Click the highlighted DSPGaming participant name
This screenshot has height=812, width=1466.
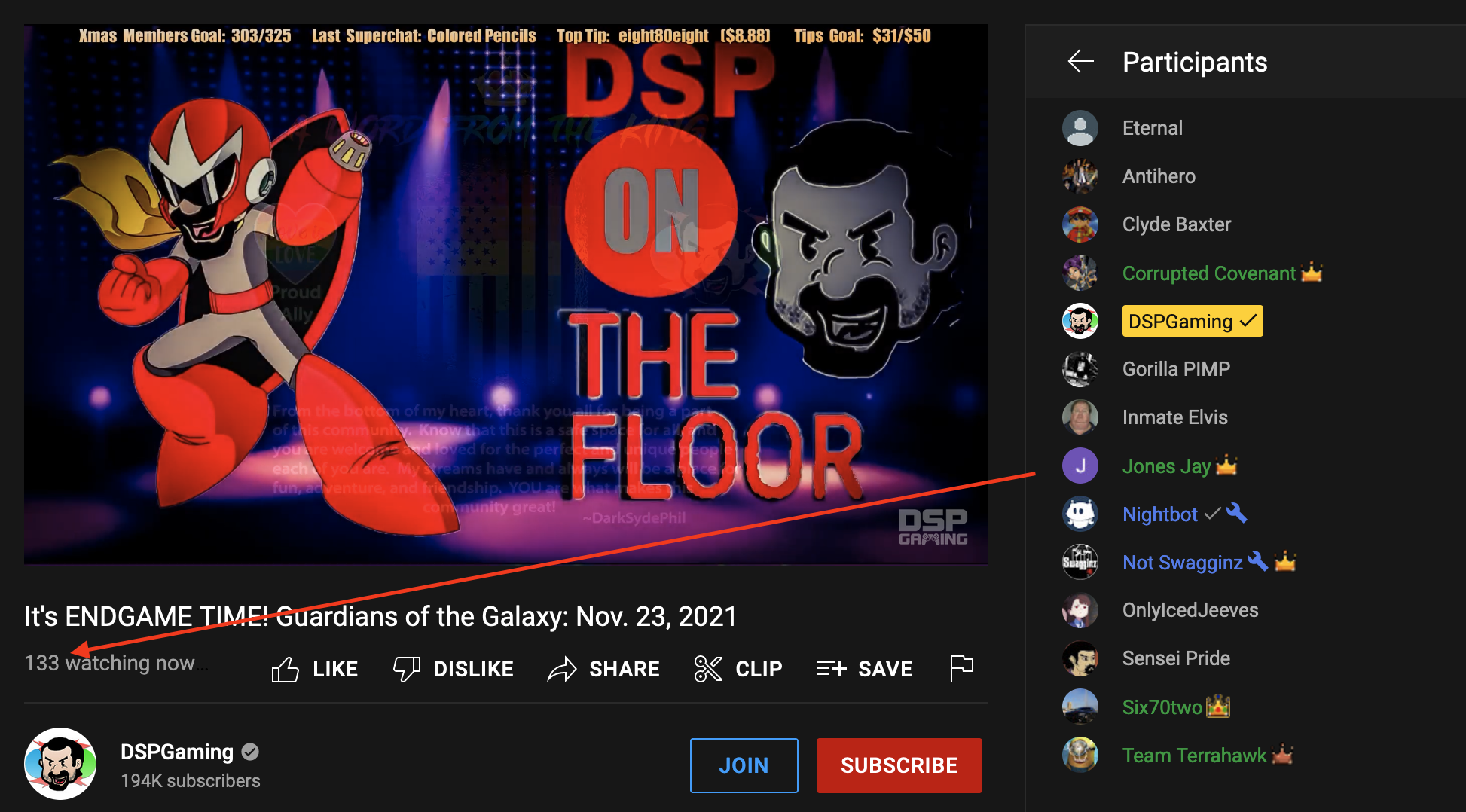click(1193, 321)
